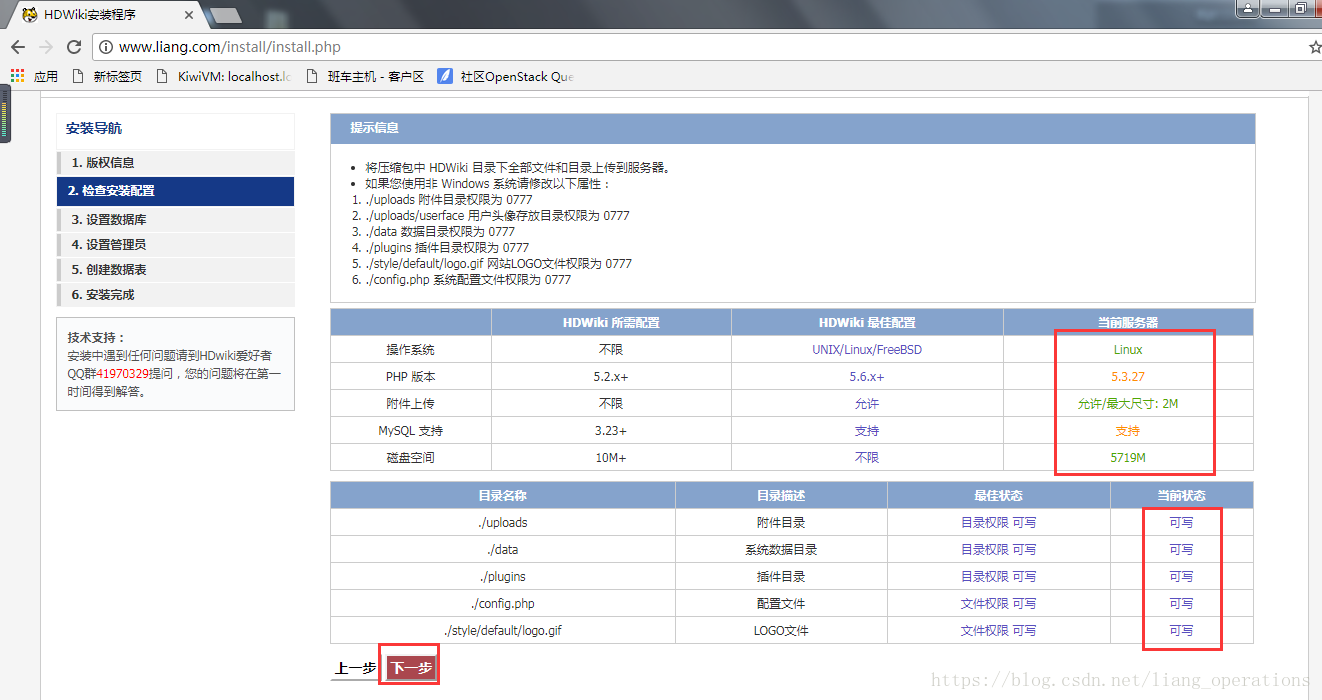Click the Linux current server value
This screenshot has height=700, width=1322.
(1128, 350)
